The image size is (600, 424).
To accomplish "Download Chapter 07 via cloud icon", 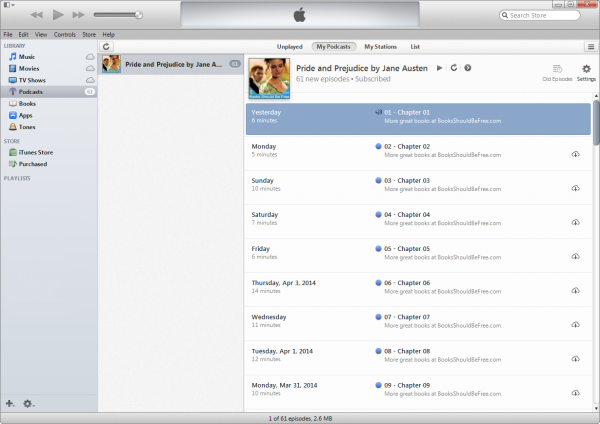I will (576, 325).
